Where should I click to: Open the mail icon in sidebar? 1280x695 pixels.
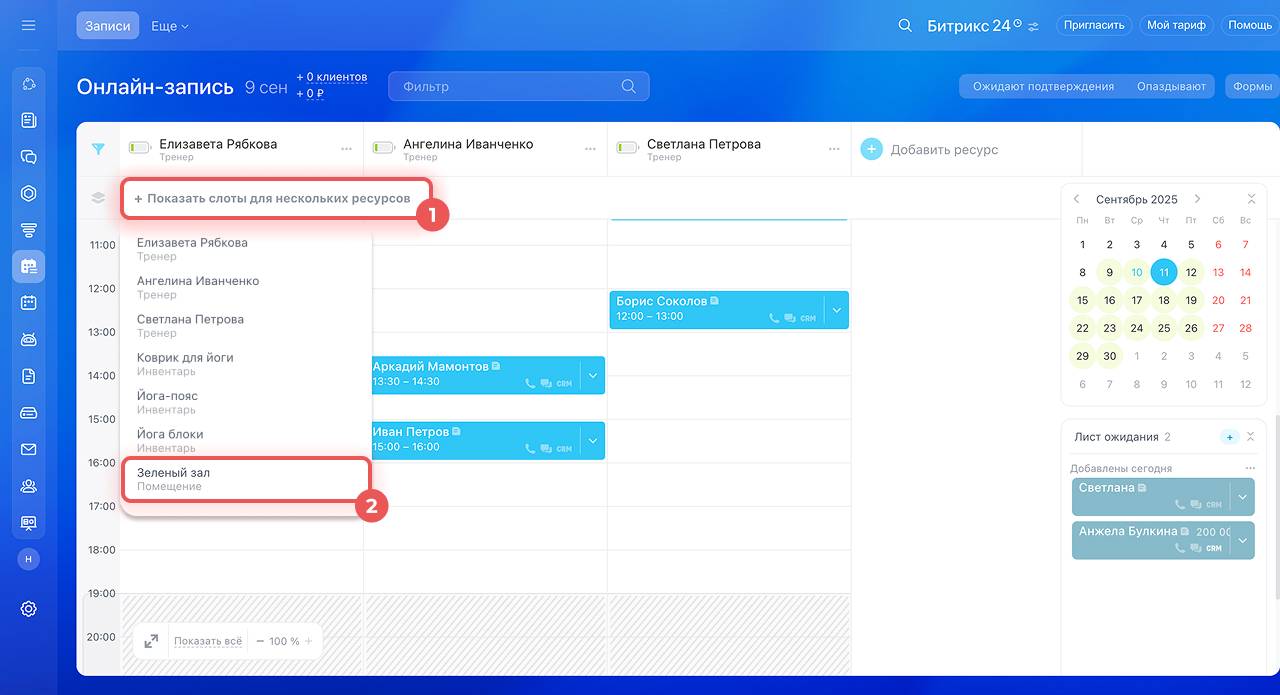coord(28,449)
